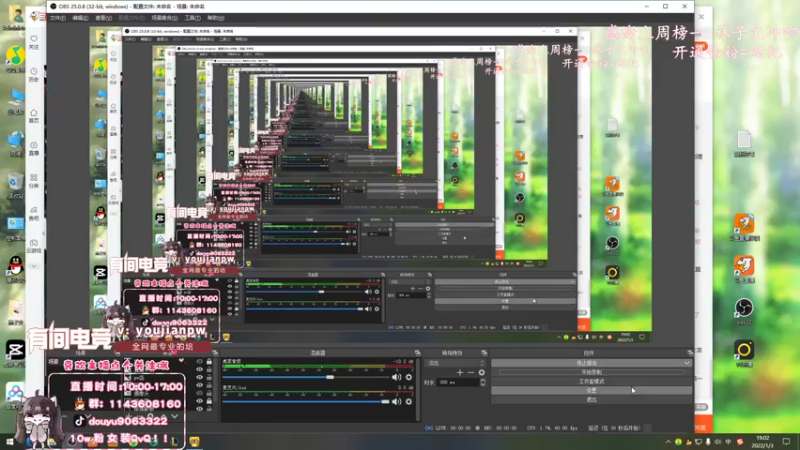Click CPU 1.7% status text in outermost OBS

pos(538,428)
